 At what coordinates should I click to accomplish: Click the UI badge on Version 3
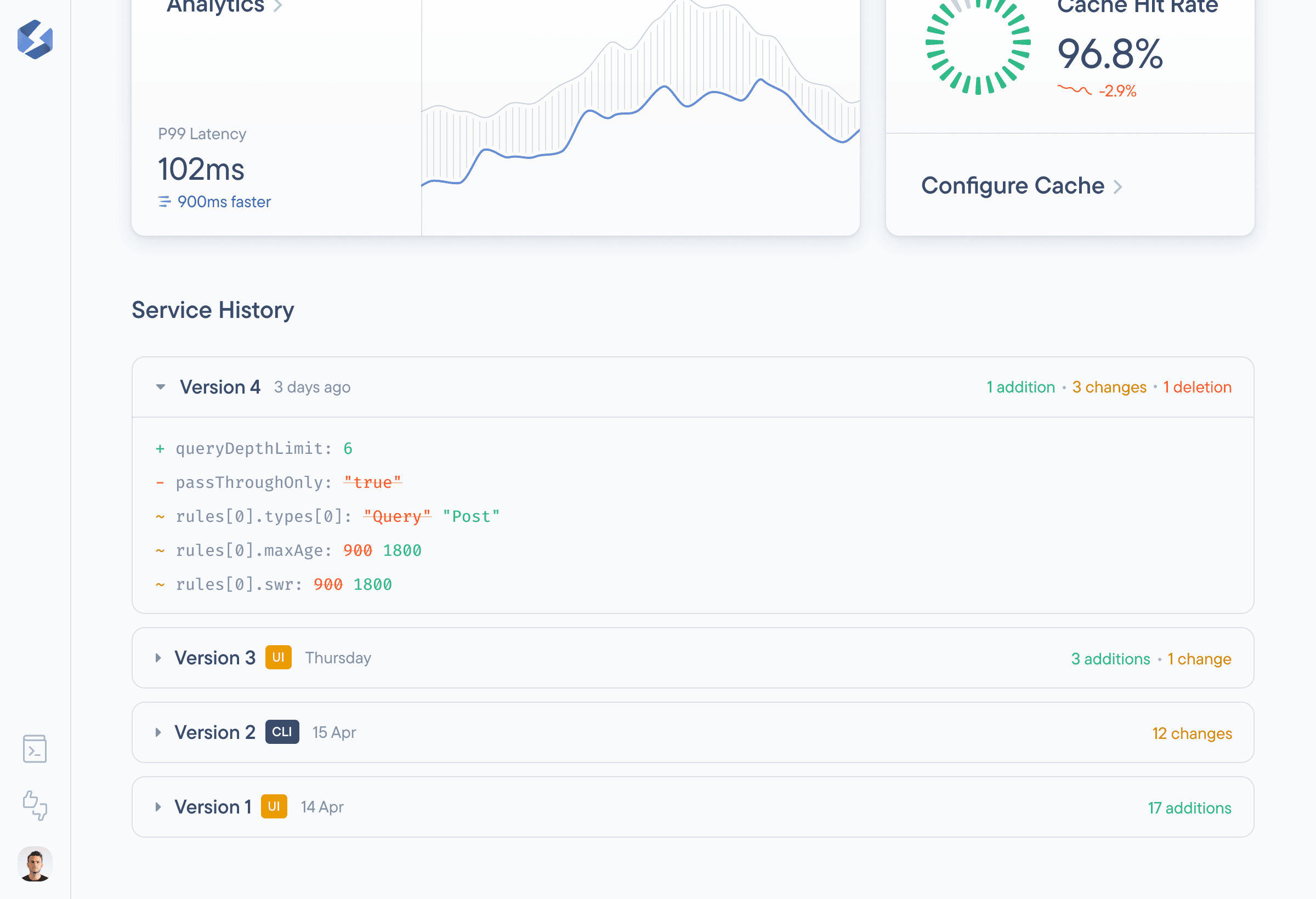(278, 658)
